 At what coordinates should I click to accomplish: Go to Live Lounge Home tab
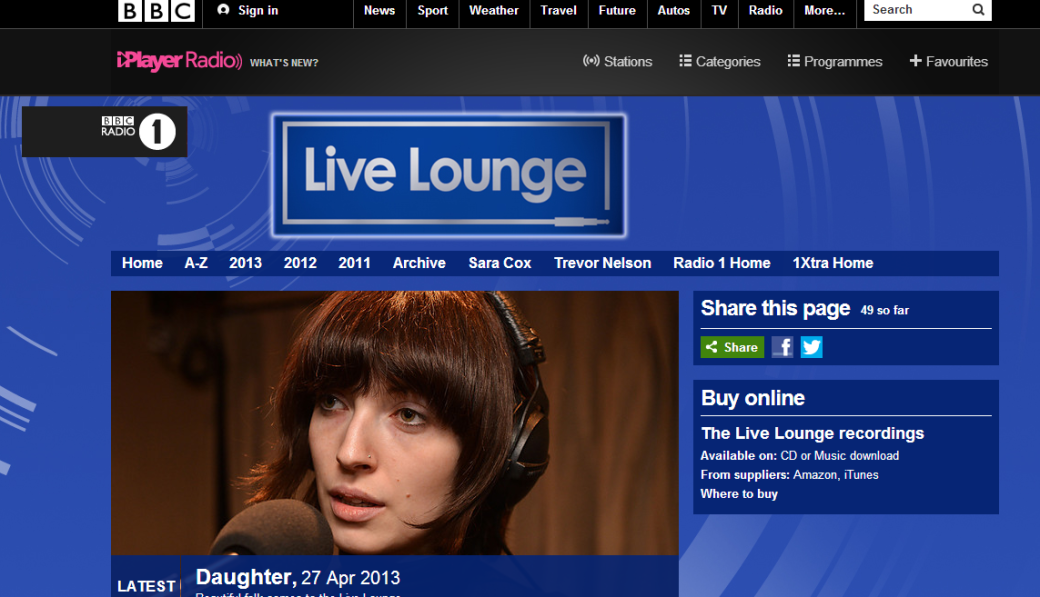pos(142,263)
